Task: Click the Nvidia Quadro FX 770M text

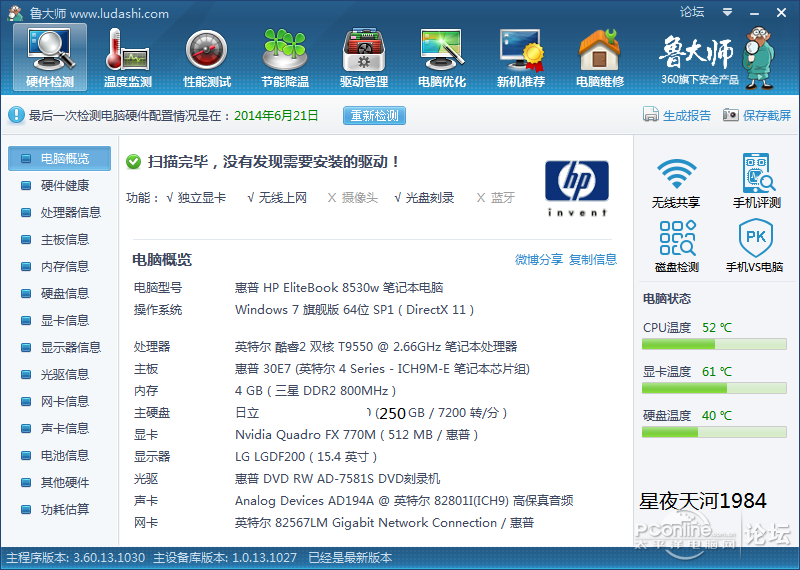Action: pos(356,435)
